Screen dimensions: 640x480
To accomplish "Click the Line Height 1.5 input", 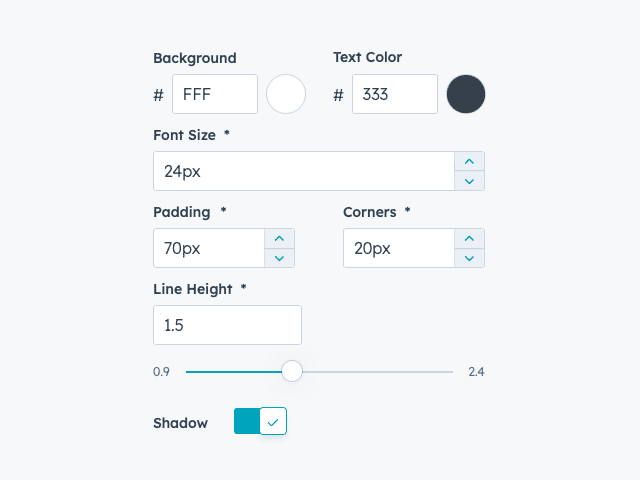I will pyautogui.click(x=227, y=325).
